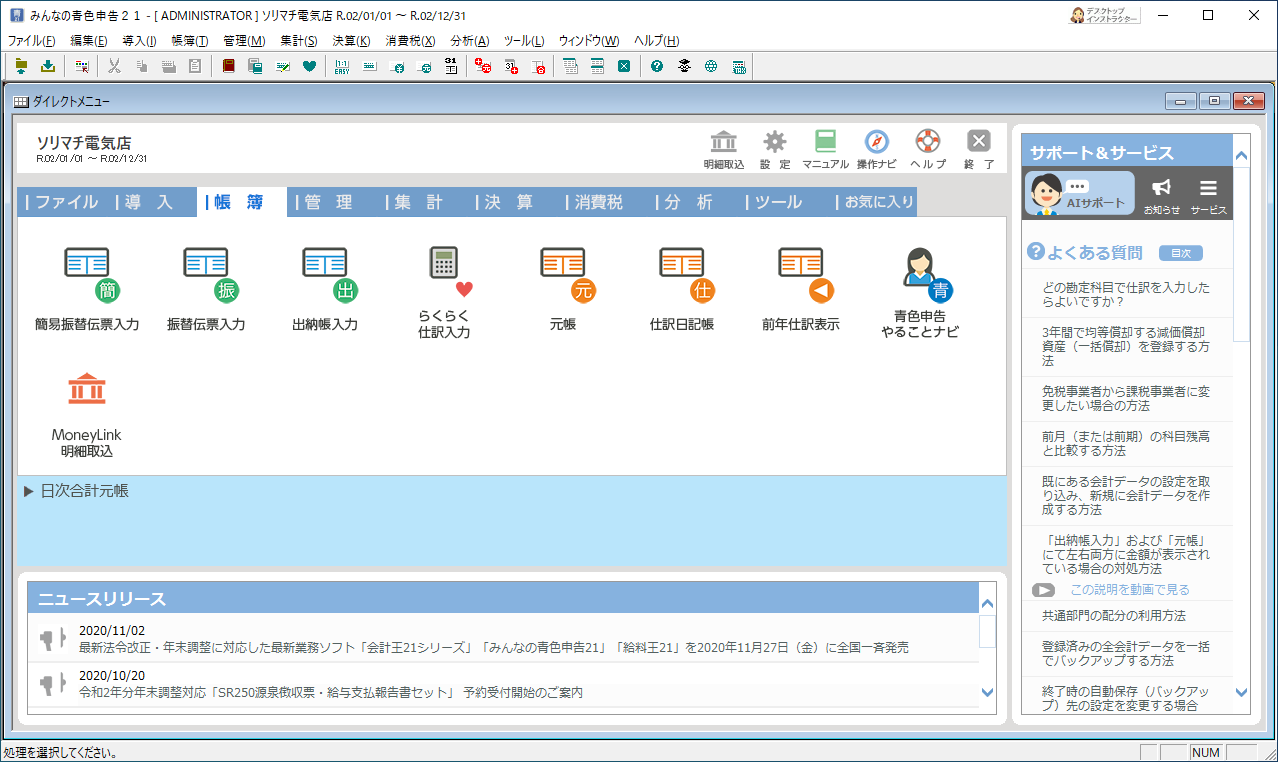Click この説明を動画で見る link
The image size is (1278, 762).
coord(1130,590)
